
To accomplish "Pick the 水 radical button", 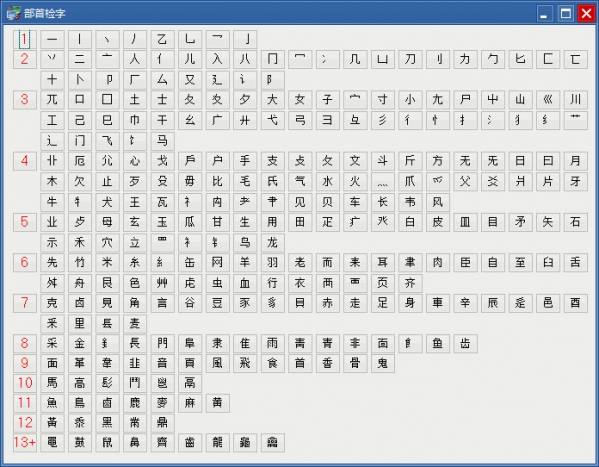I will coord(327,181).
